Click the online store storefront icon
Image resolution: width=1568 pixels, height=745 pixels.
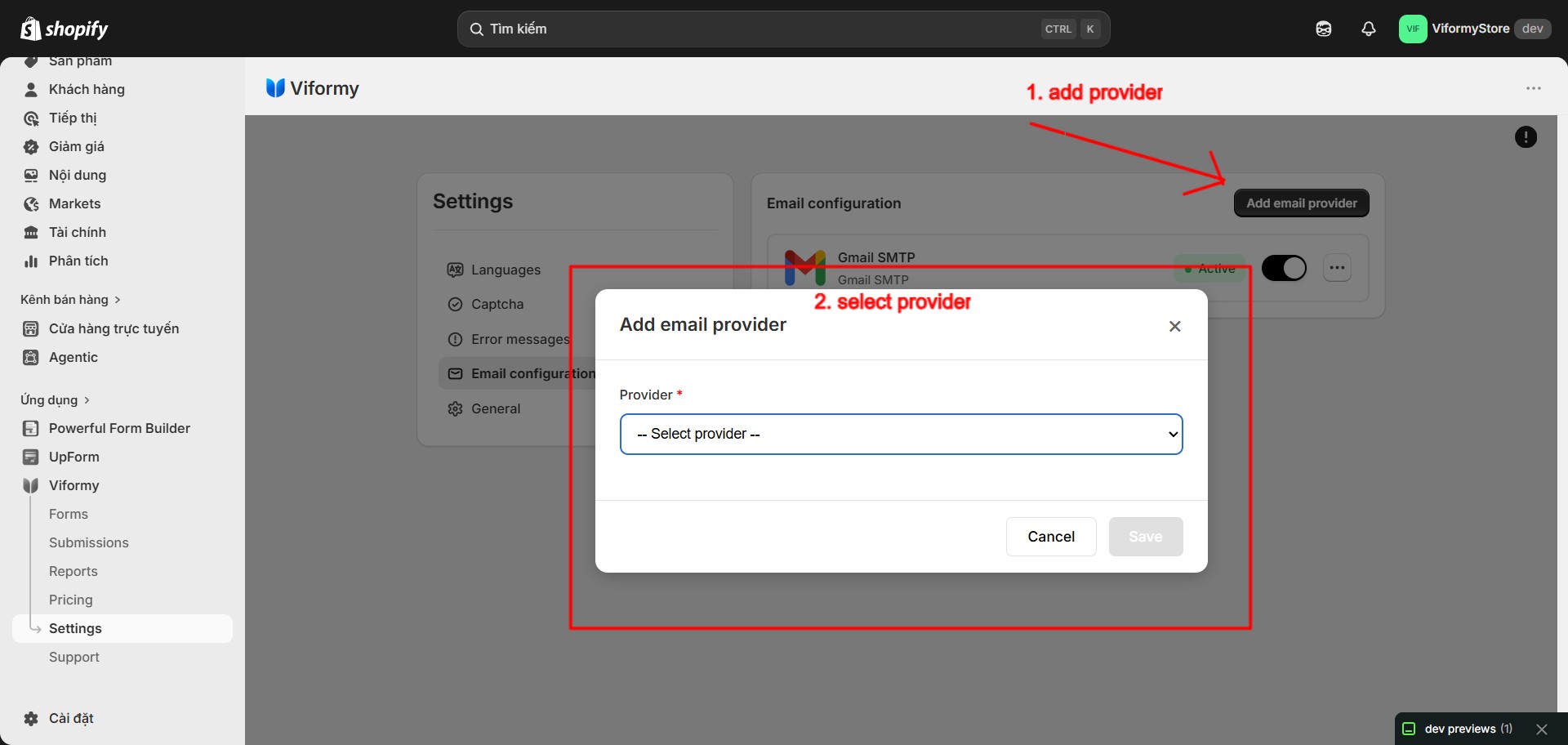pos(31,328)
